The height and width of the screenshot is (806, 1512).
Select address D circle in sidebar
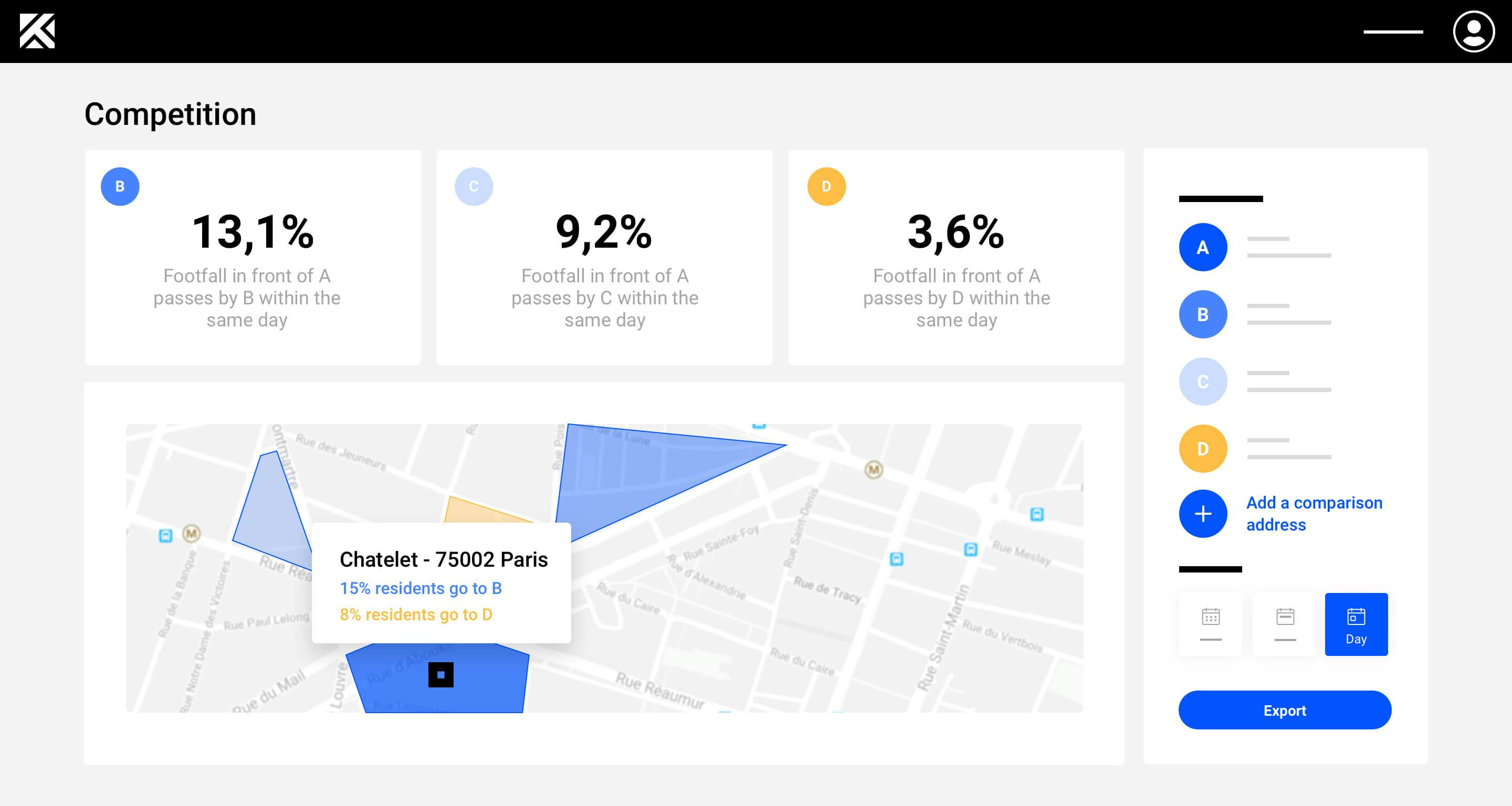pyautogui.click(x=1203, y=449)
